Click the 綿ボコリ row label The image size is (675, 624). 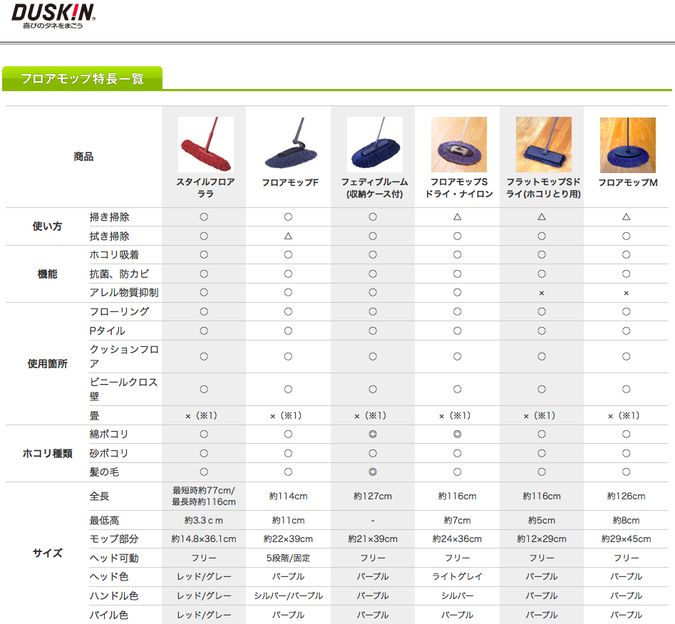109,434
